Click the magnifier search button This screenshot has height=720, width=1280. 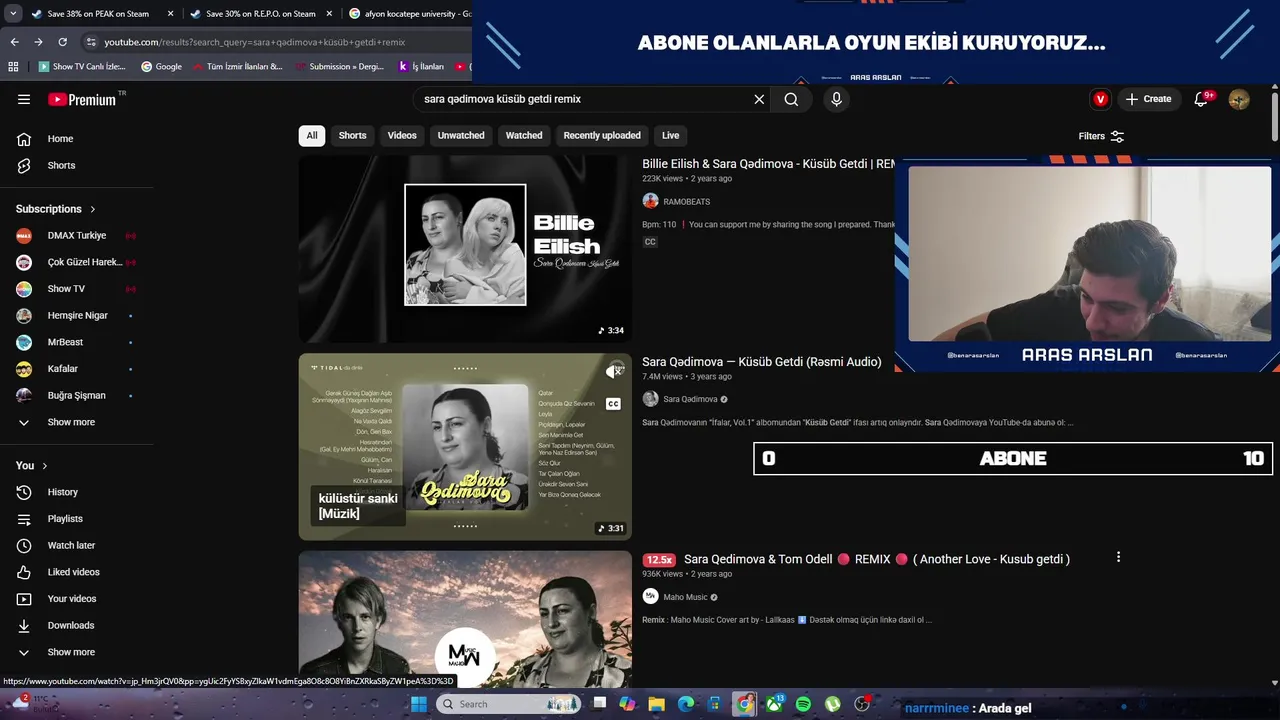click(x=791, y=99)
